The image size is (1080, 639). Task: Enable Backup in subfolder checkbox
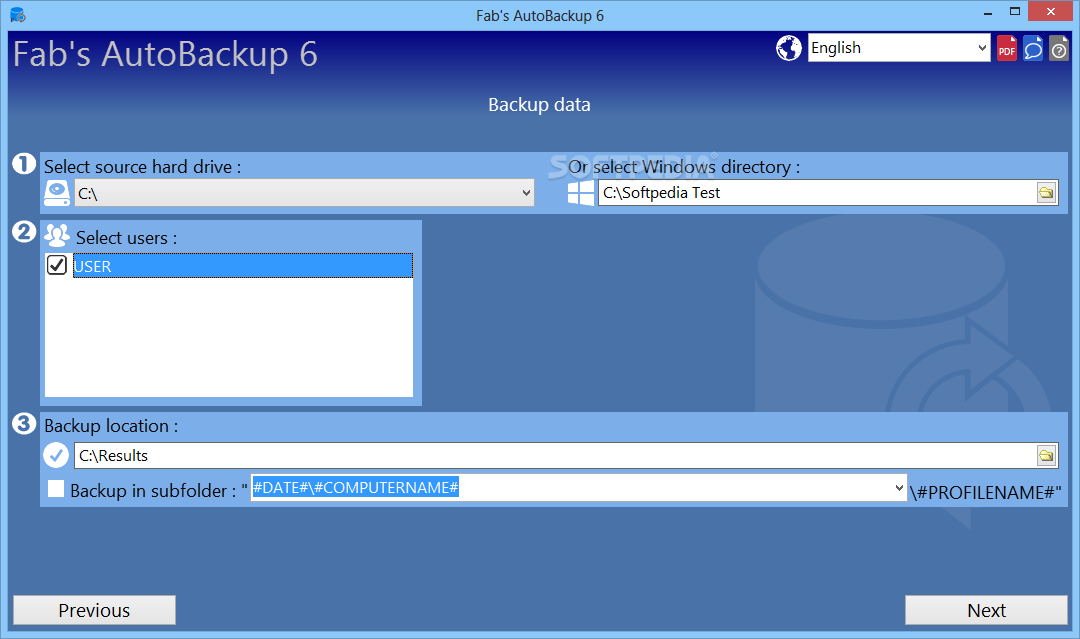click(x=56, y=489)
